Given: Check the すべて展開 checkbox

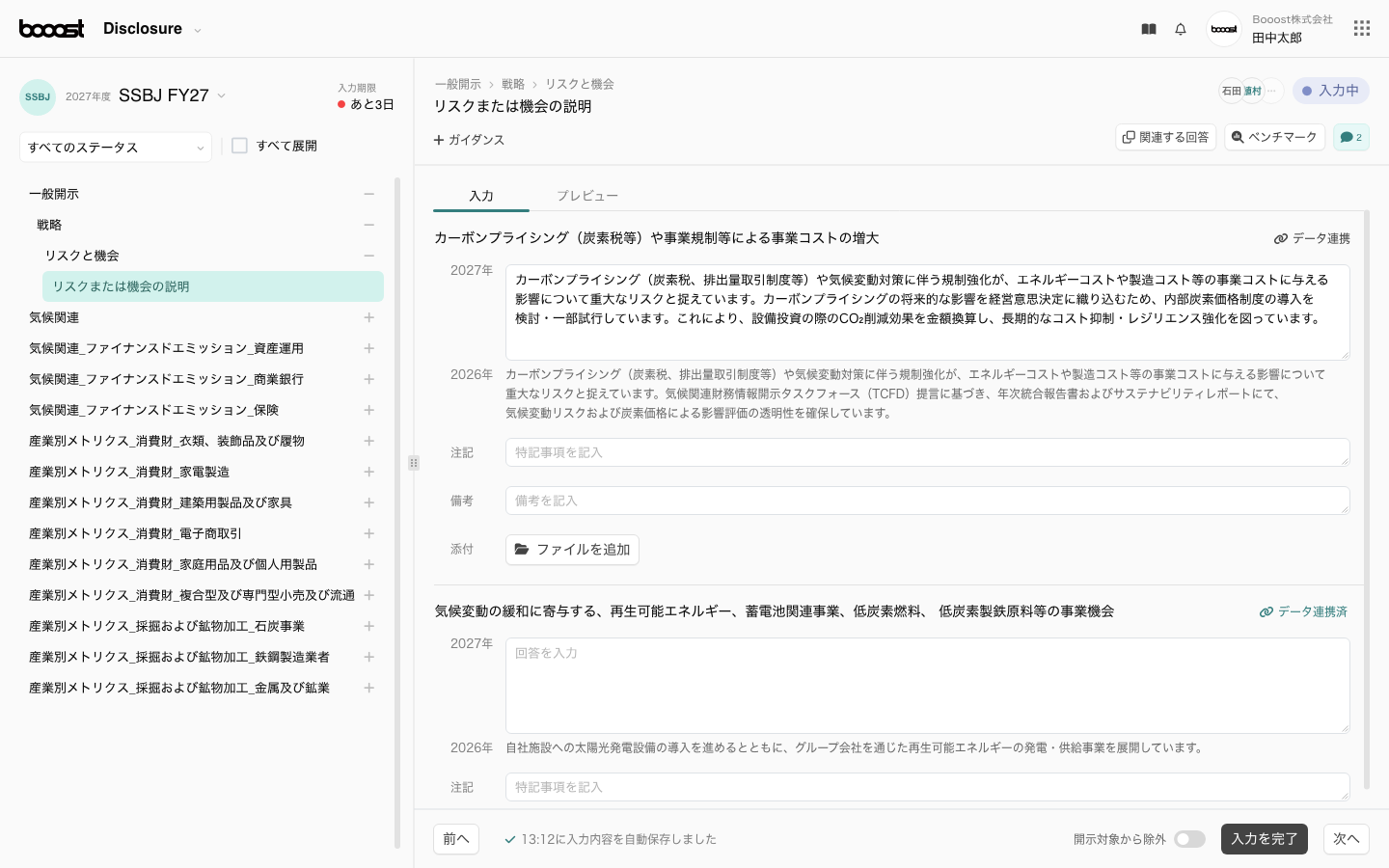Looking at the screenshot, I should 240,146.
